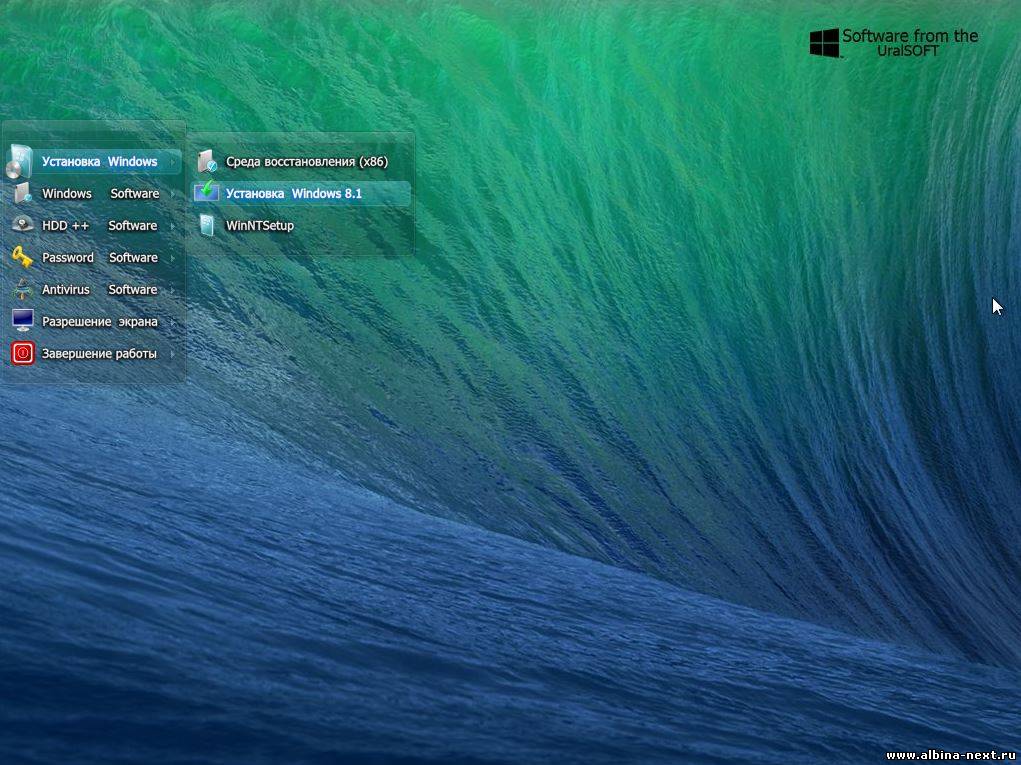Image resolution: width=1021 pixels, height=765 pixels.
Task: Expand the arrow next to Завершение работы
Action: click(173, 354)
